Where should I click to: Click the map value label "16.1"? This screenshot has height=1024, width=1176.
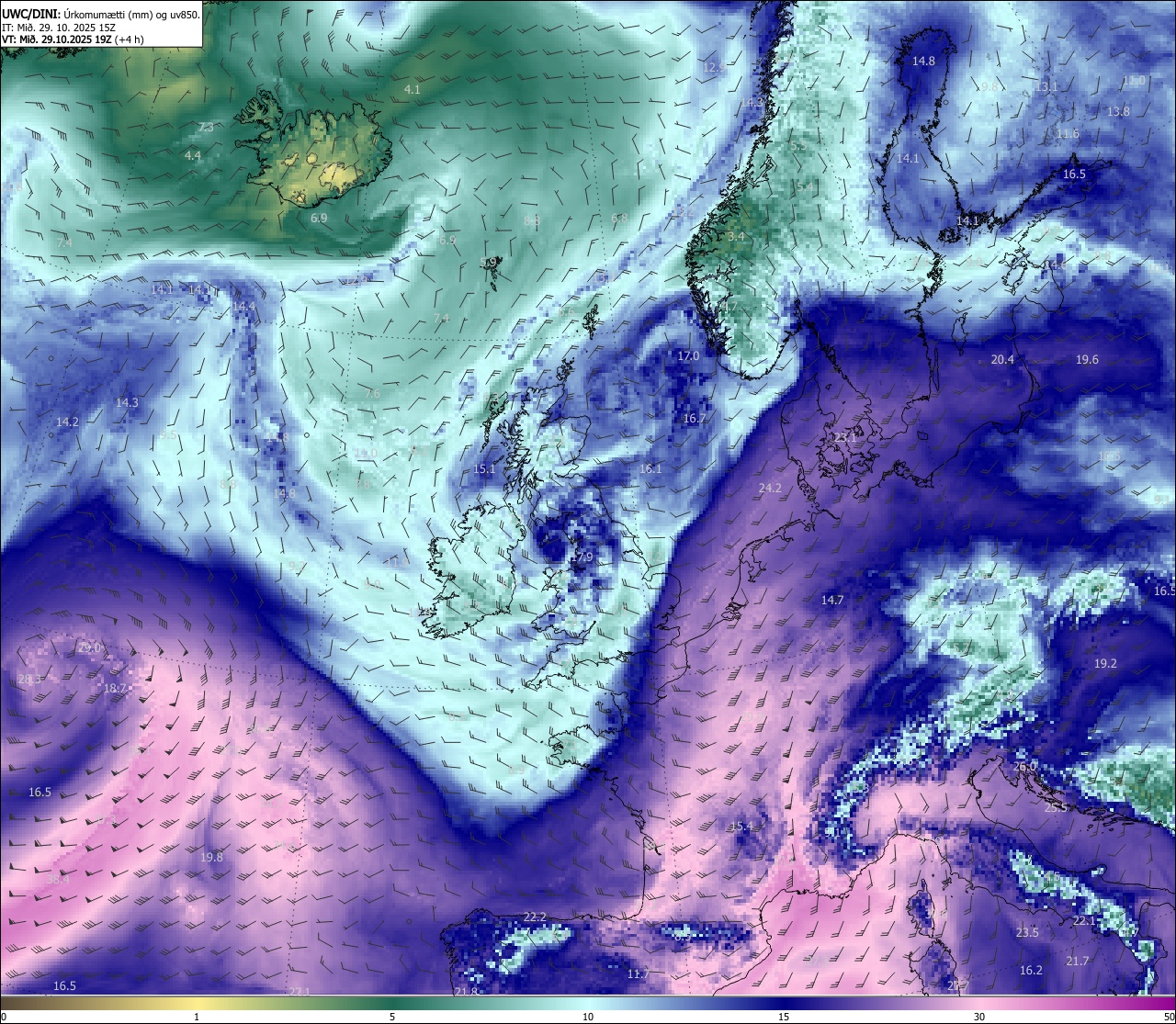tap(650, 468)
